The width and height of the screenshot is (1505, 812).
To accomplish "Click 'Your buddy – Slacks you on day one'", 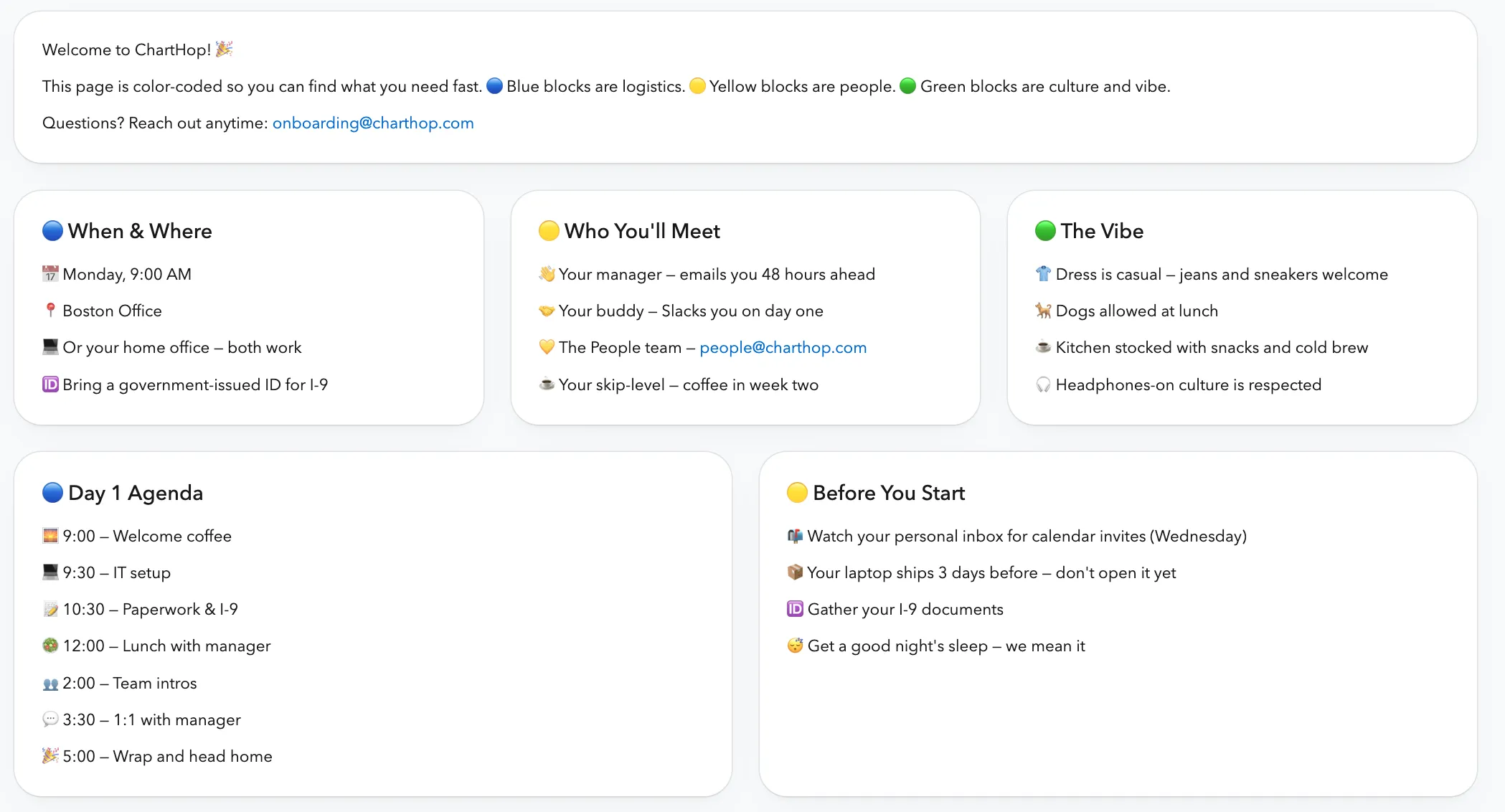I will point(691,311).
